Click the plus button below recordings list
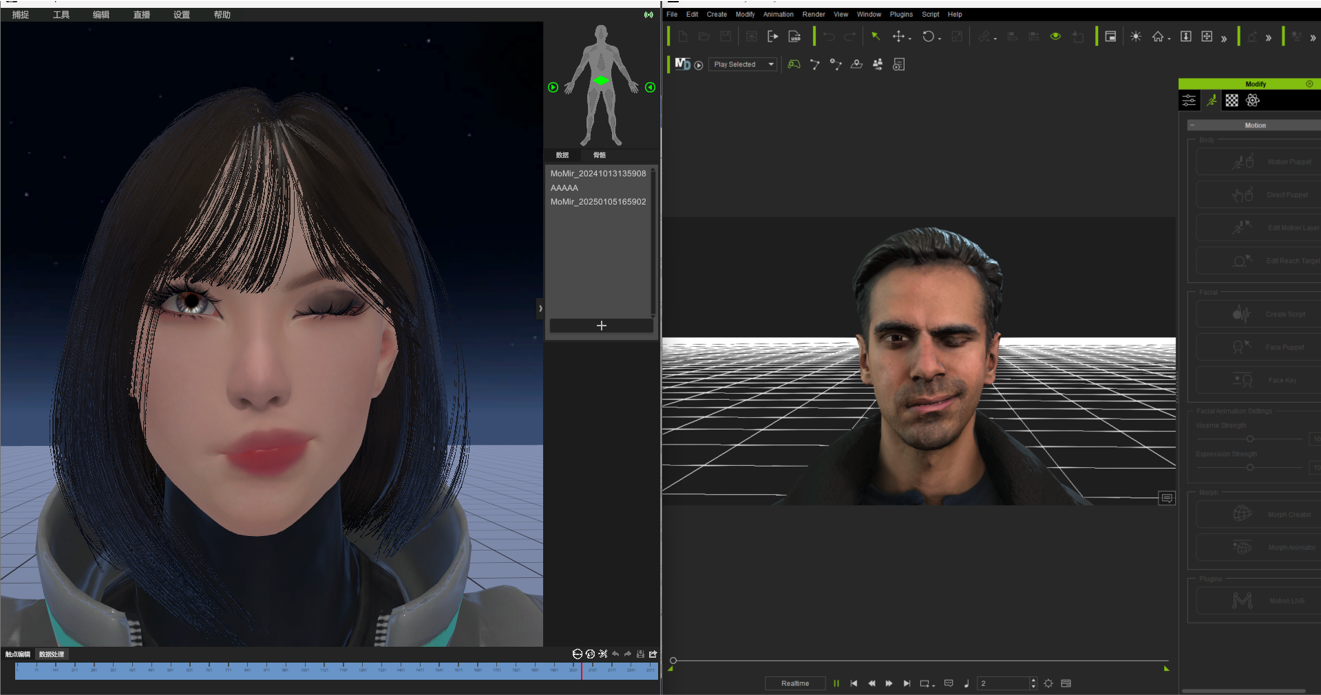The width and height of the screenshot is (1321, 695). click(601, 326)
